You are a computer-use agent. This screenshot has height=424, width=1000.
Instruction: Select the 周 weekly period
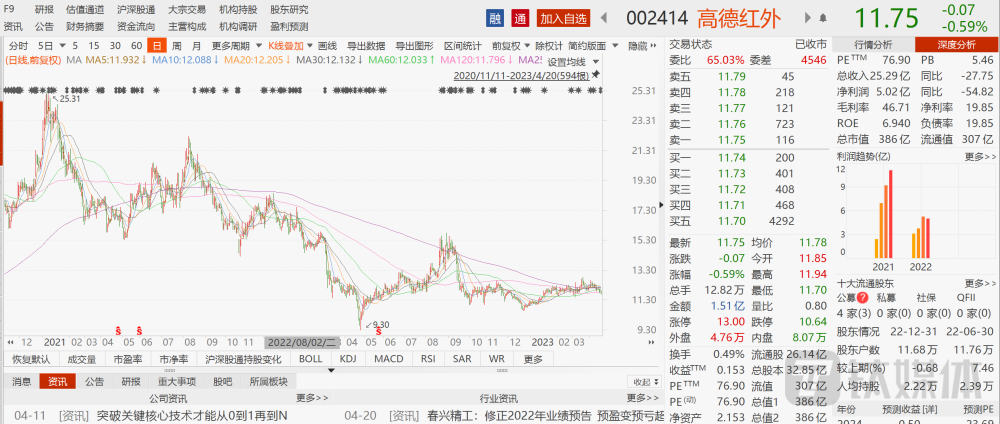(177, 46)
